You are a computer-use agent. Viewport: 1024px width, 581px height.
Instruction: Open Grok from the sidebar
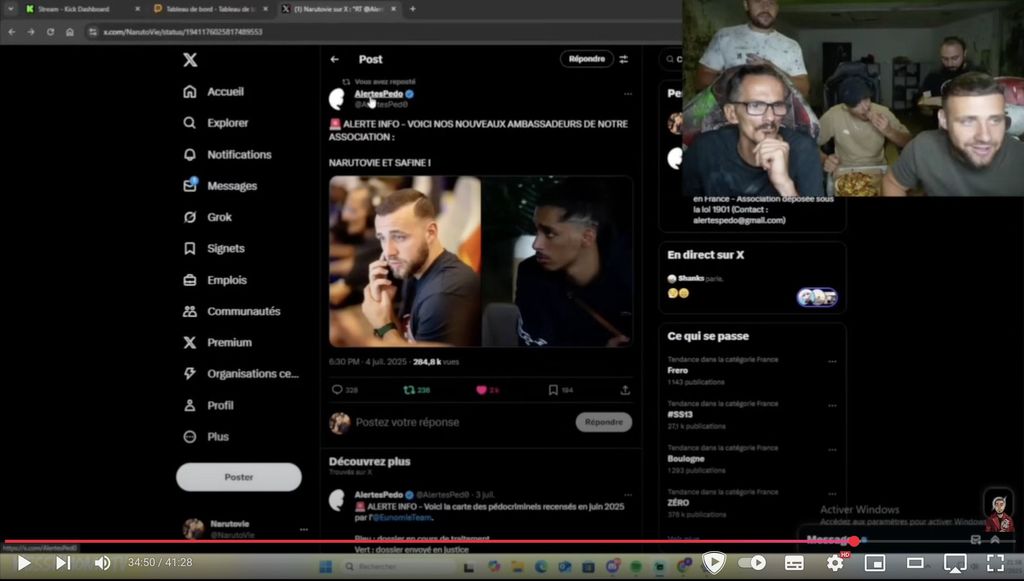[208, 217]
